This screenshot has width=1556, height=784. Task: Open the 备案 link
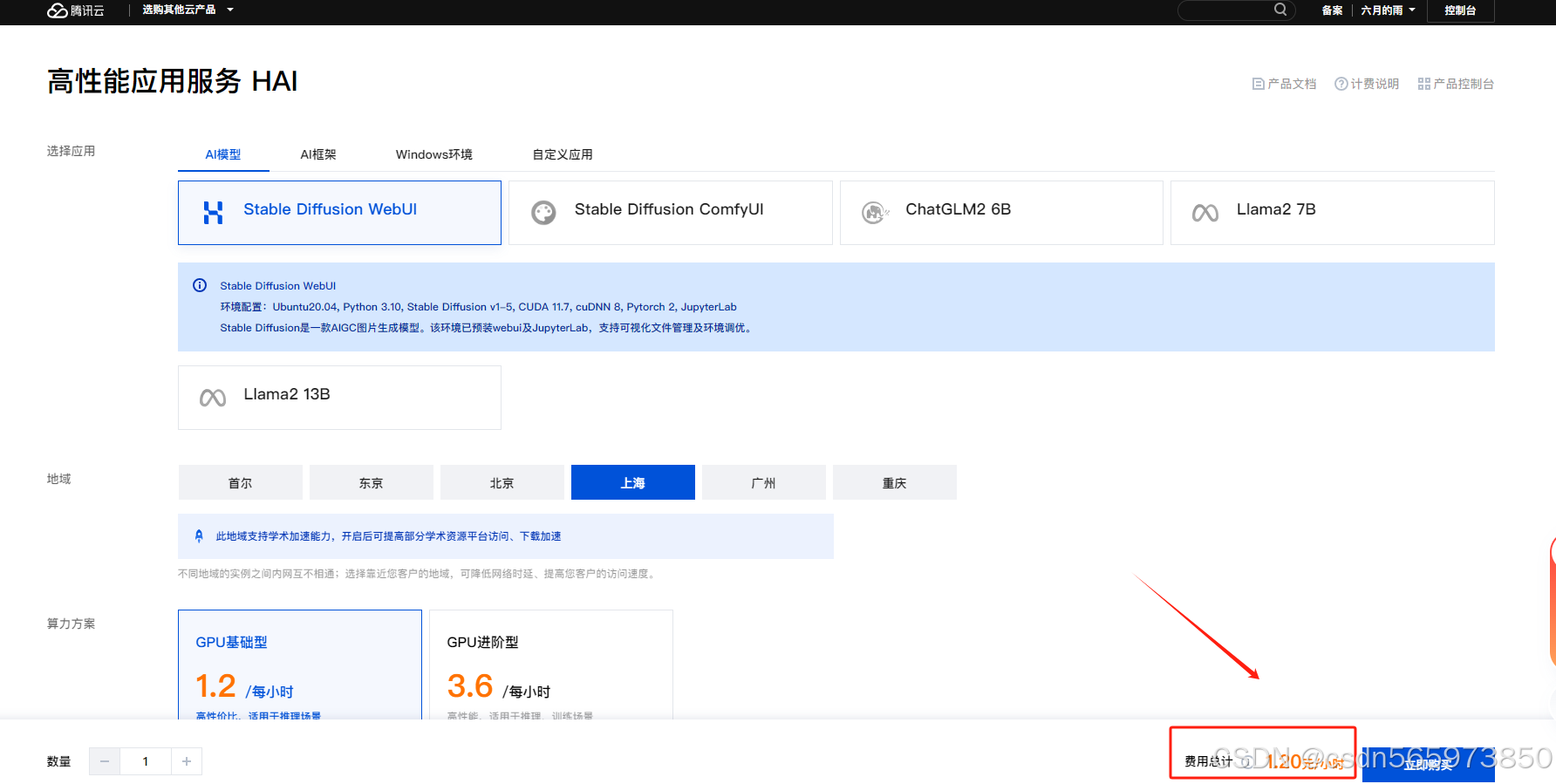1332,10
